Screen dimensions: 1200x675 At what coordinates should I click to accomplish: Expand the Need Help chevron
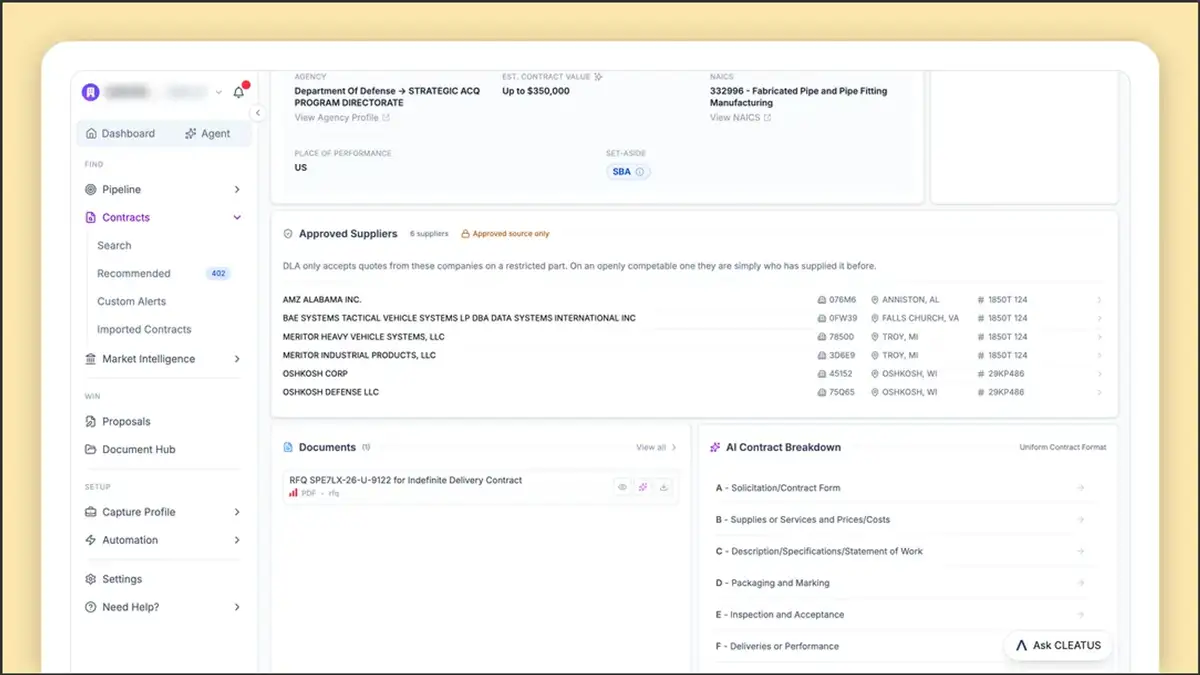point(237,607)
